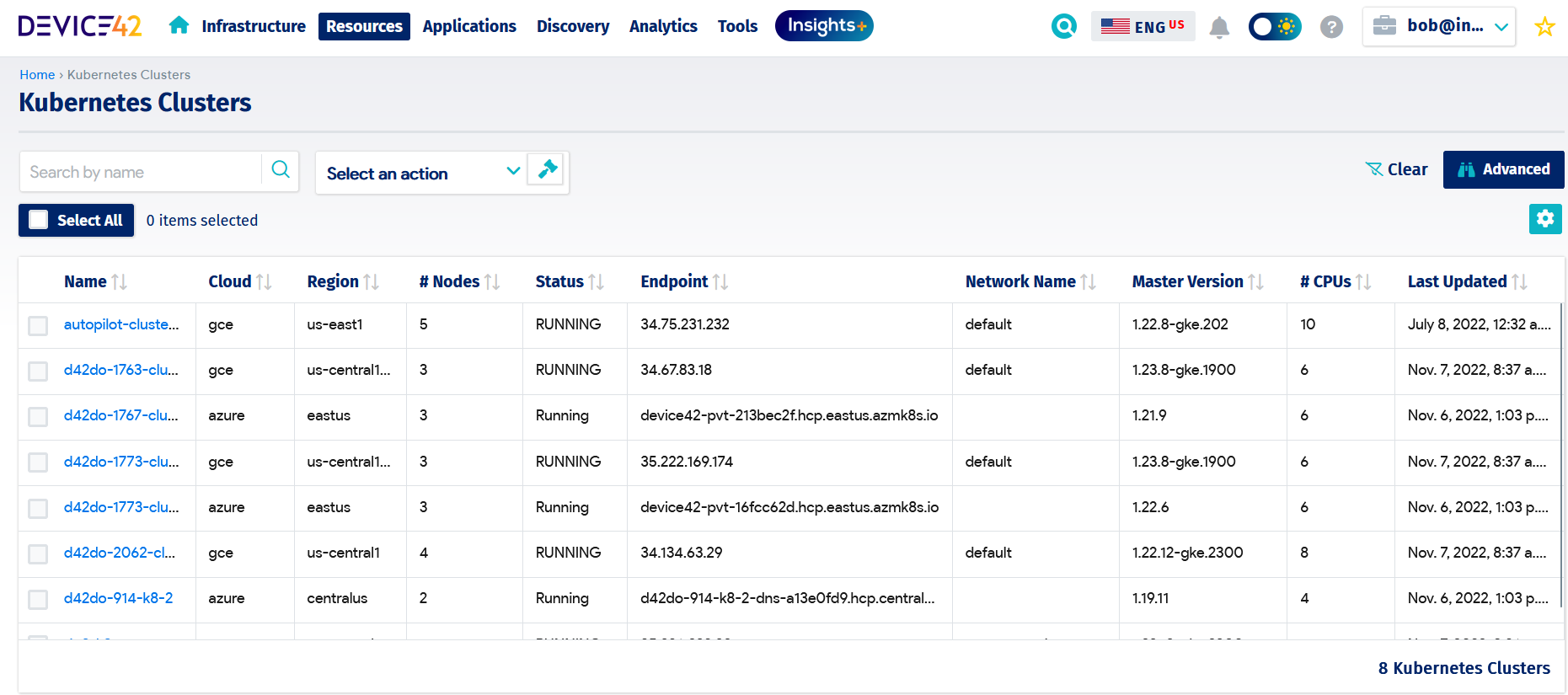Image resolution: width=1568 pixels, height=695 pixels.
Task: Open the Device42 home icon
Action: pyautogui.click(x=179, y=25)
